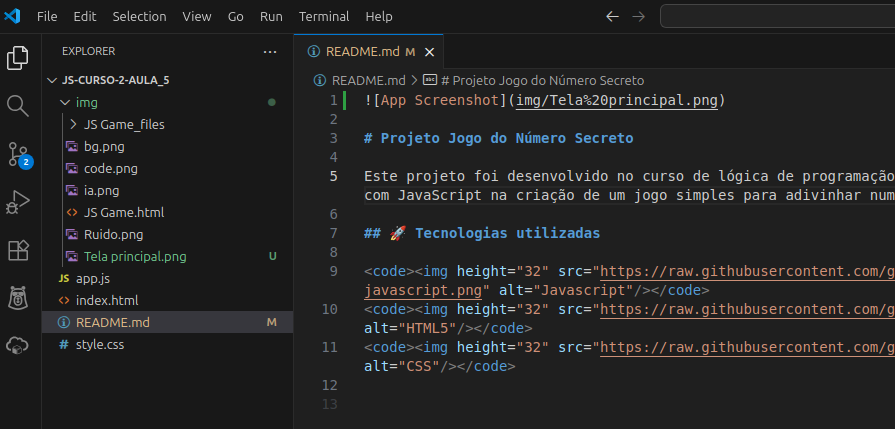Open the Run and Debug view

[x=18, y=202]
